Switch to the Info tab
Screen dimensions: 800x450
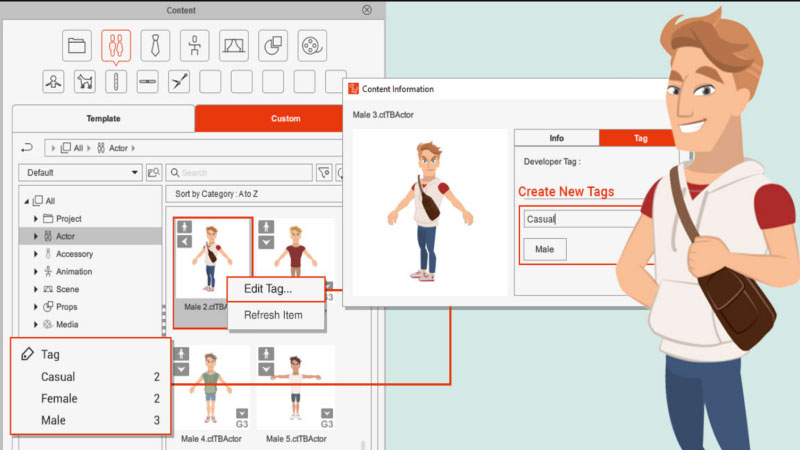click(x=556, y=138)
